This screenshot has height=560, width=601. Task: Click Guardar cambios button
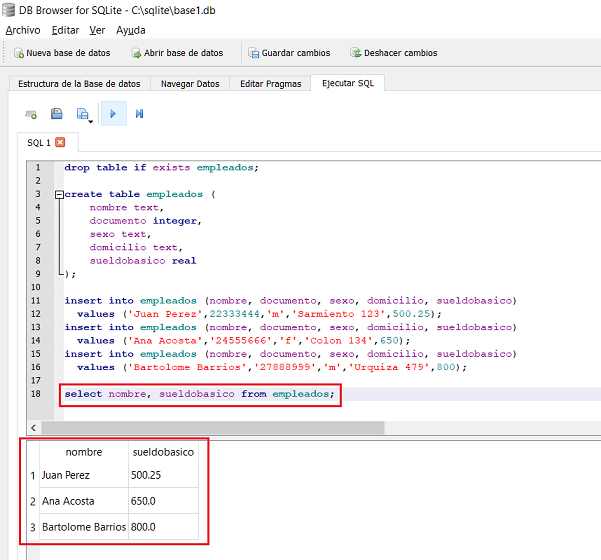point(289,53)
